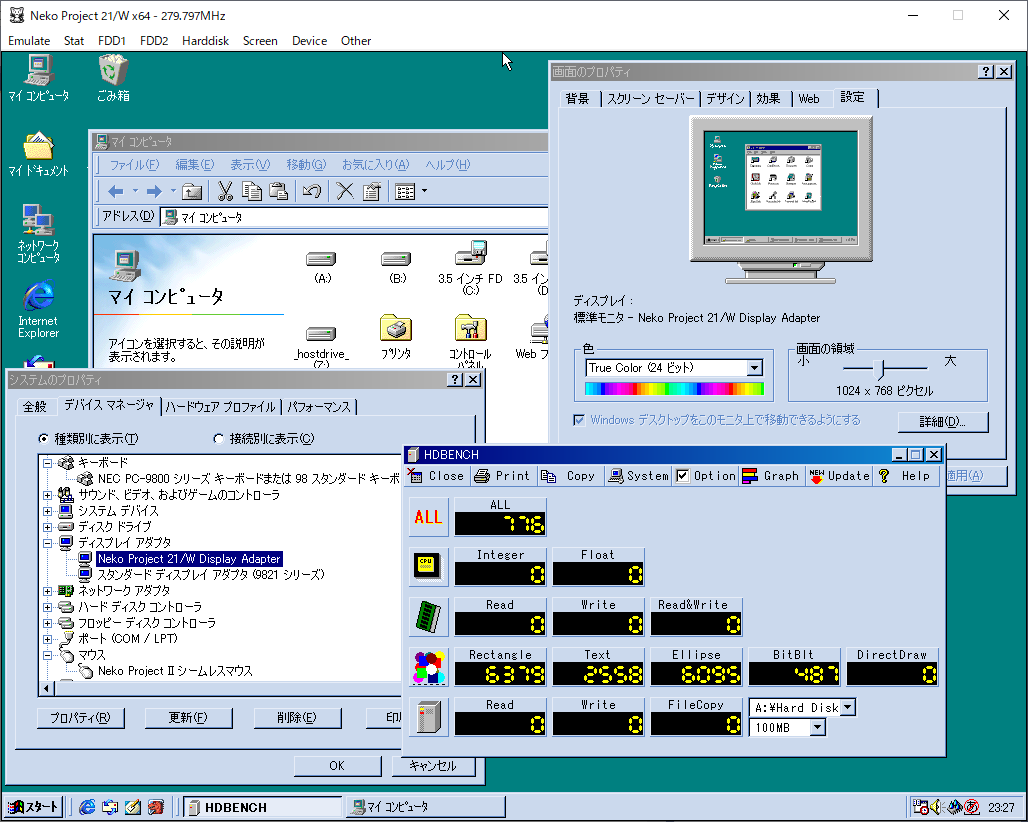The width and height of the screenshot is (1028, 822).
Task: Open the Emulate menu
Action: coord(29,41)
